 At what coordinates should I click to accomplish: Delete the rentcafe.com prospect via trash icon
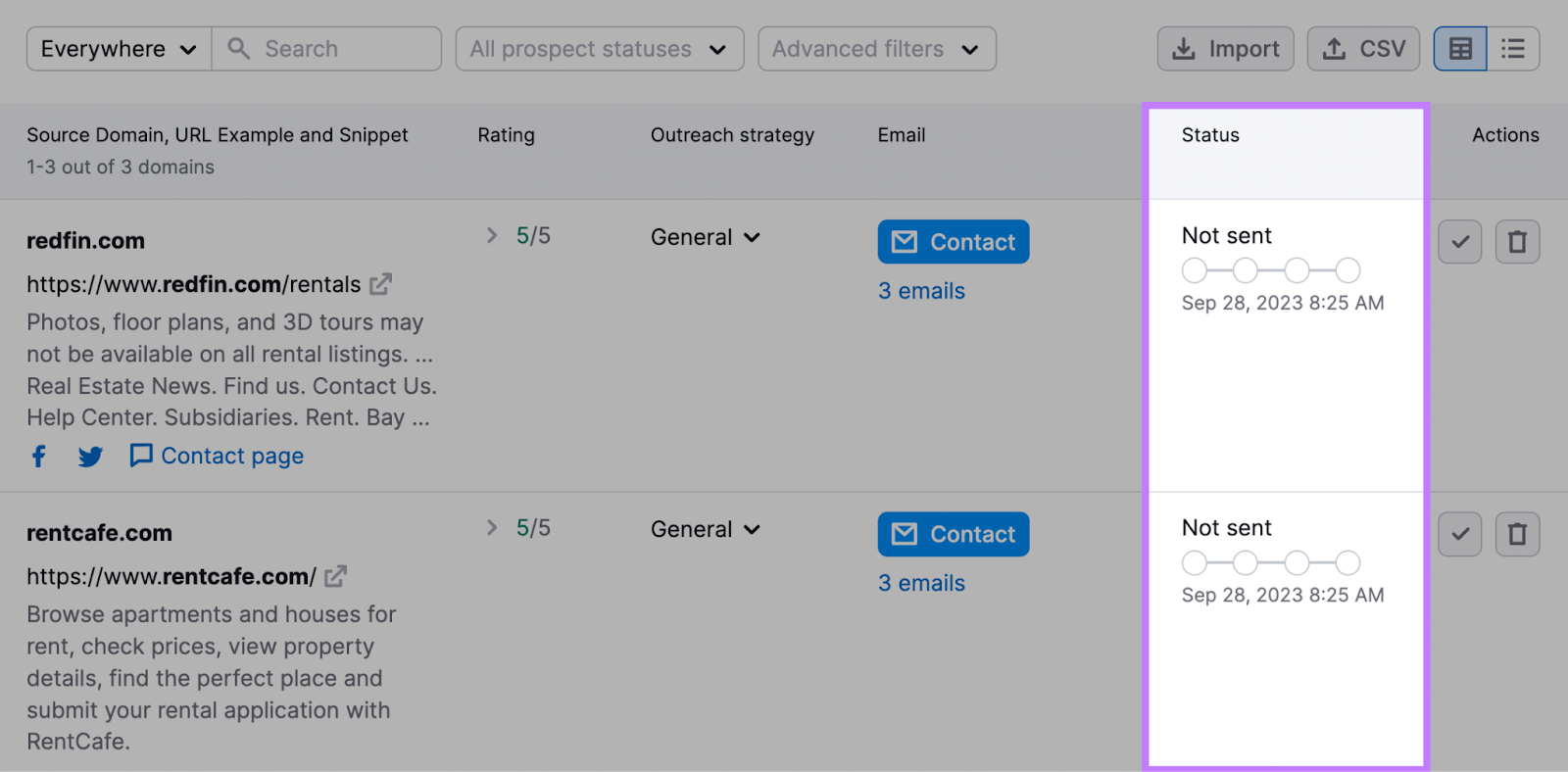tap(1517, 534)
